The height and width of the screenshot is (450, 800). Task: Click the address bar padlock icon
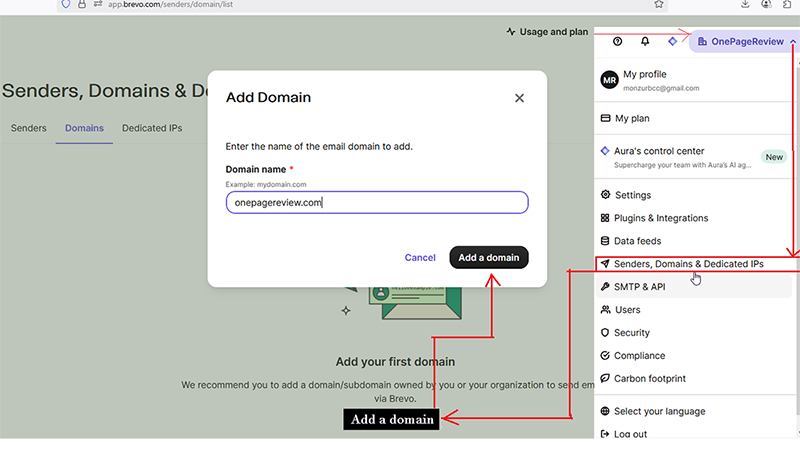(81, 5)
